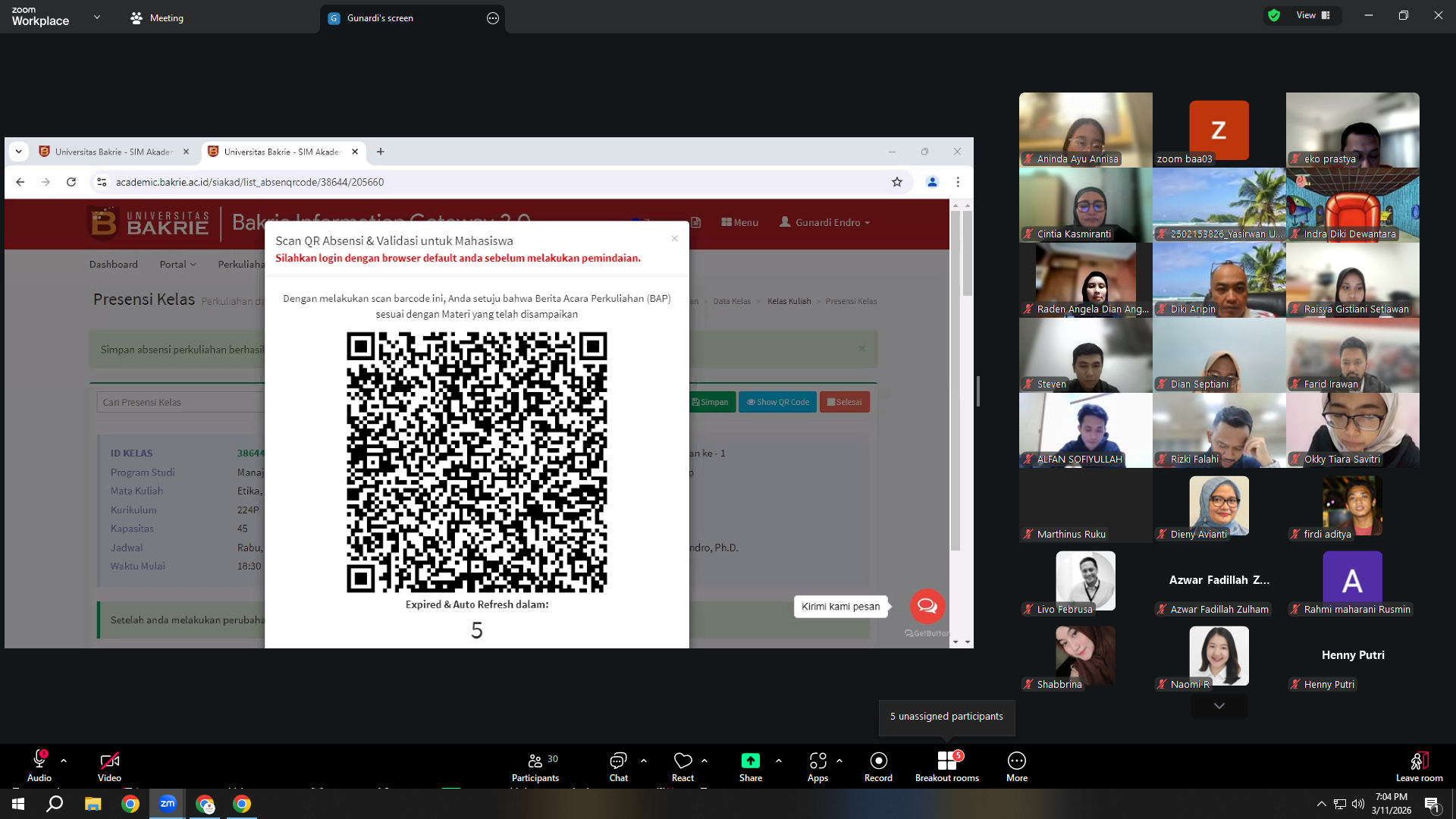Image resolution: width=1456 pixels, height=819 pixels.
Task: Open Zoom Apps
Action: point(817,766)
